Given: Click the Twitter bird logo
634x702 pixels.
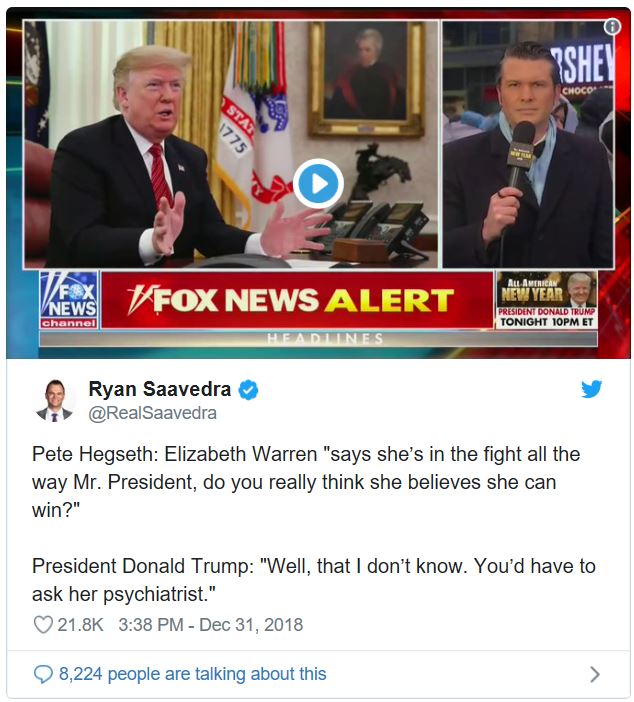Looking at the screenshot, I should [x=591, y=389].
